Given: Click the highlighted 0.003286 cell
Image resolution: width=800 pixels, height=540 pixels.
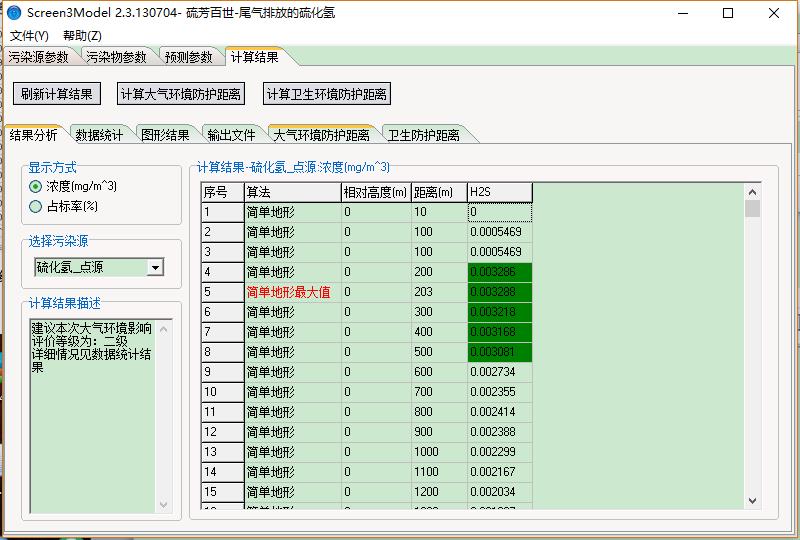Looking at the screenshot, I should point(500,272).
